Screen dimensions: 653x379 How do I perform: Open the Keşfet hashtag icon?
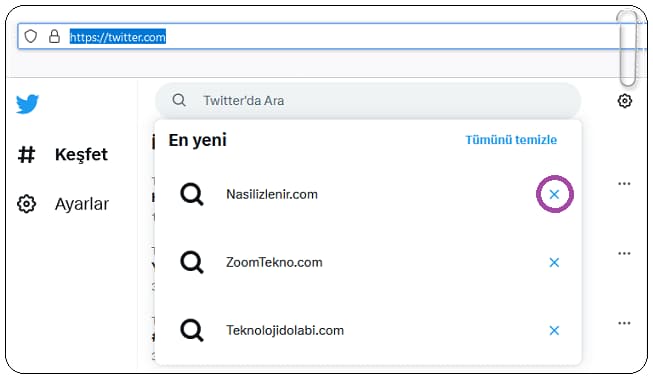point(26,155)
